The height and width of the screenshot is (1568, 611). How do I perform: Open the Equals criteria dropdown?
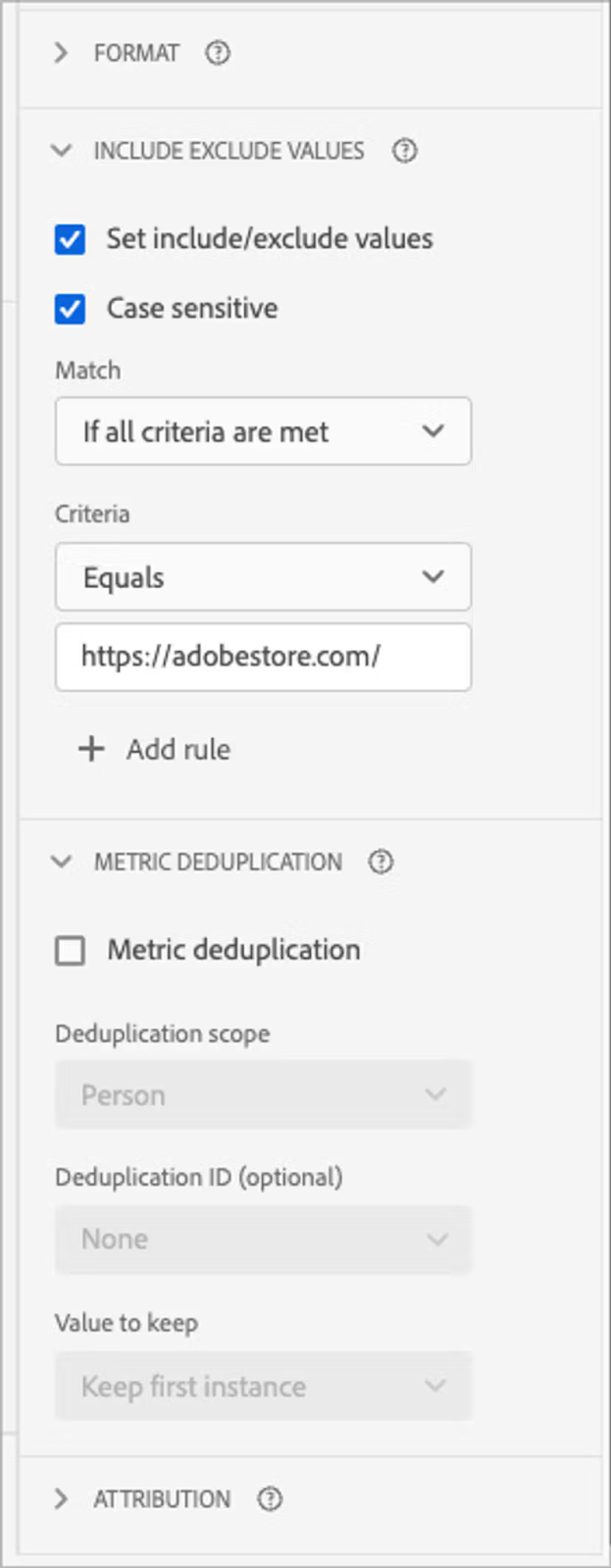pyautogui.click(x=263, y=577)
